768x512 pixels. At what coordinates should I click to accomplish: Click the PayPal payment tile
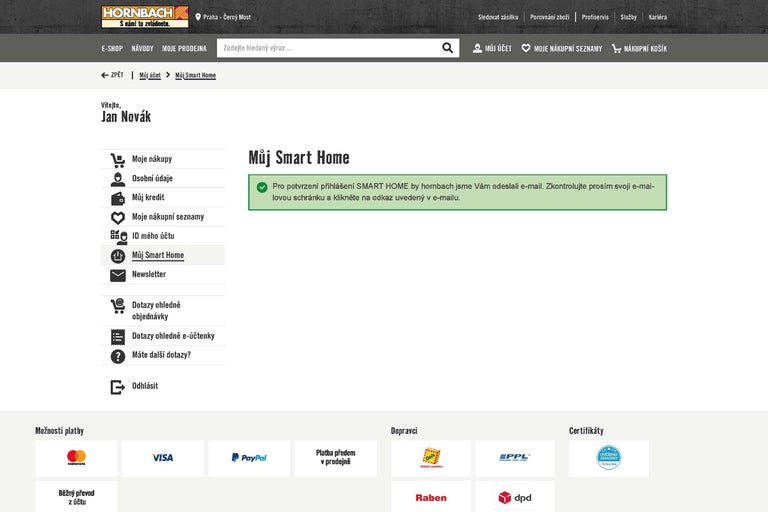pos(249,458)
